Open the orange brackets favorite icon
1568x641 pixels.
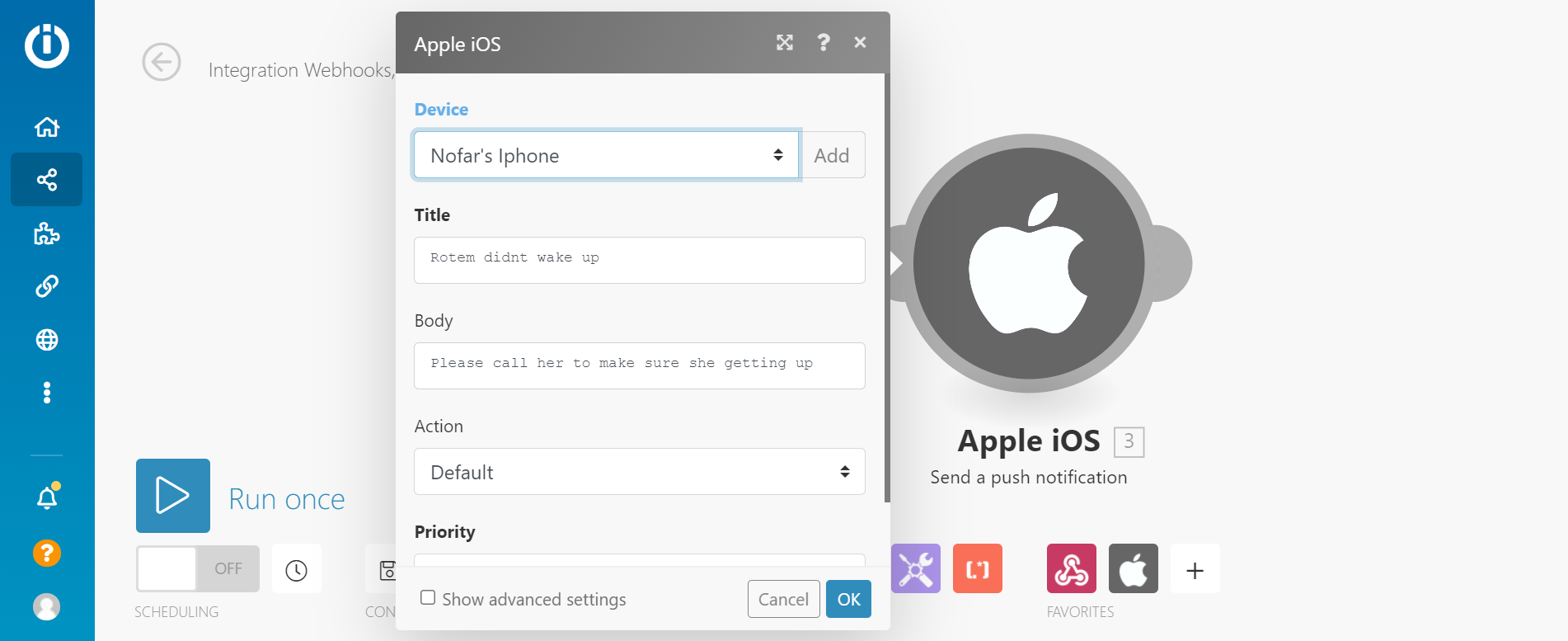coord(978,568)
